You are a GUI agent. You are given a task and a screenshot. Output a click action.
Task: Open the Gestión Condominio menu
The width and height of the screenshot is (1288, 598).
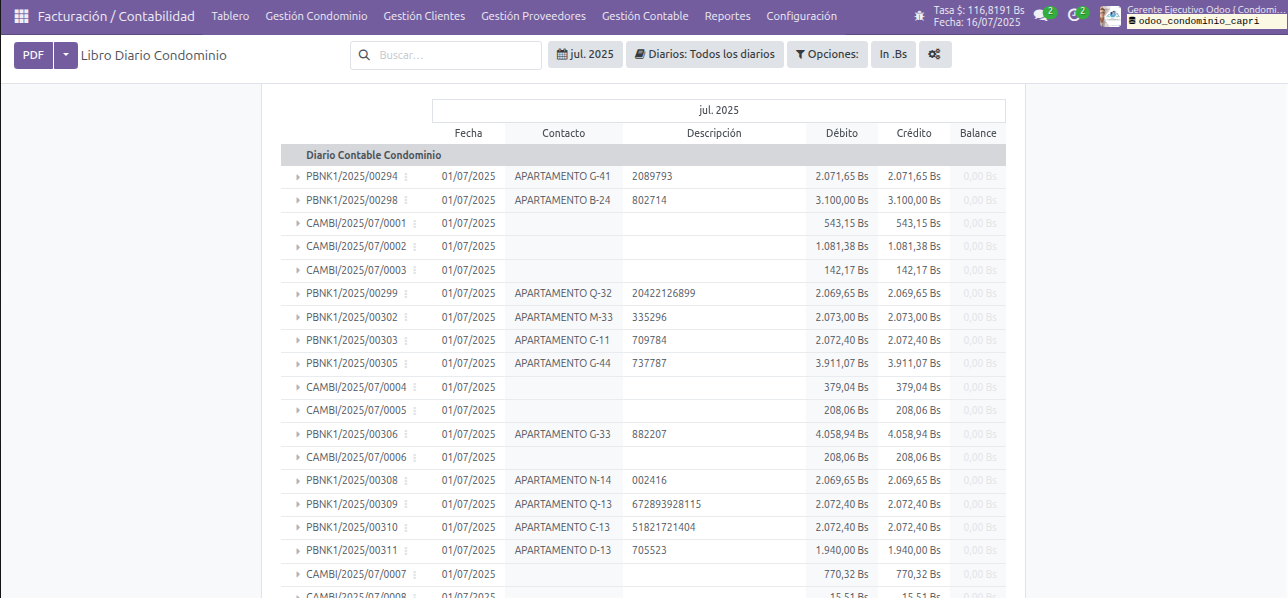316,16
